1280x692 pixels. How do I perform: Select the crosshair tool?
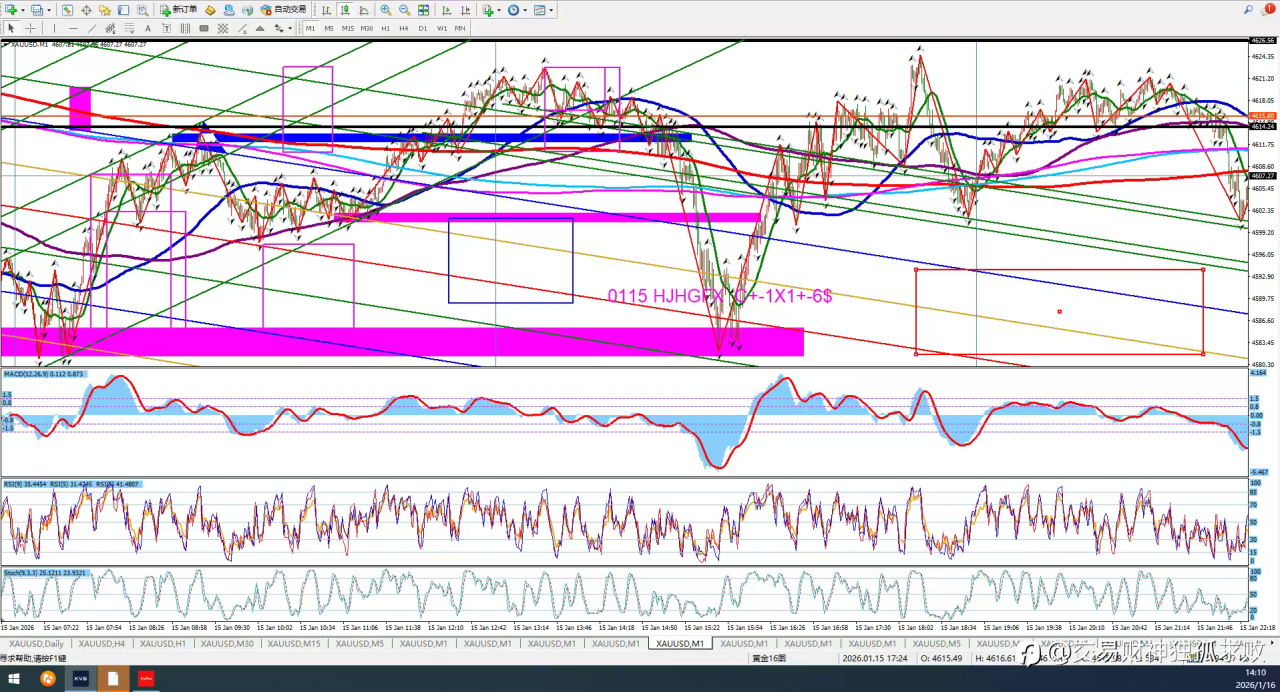[x=30, y=28]
